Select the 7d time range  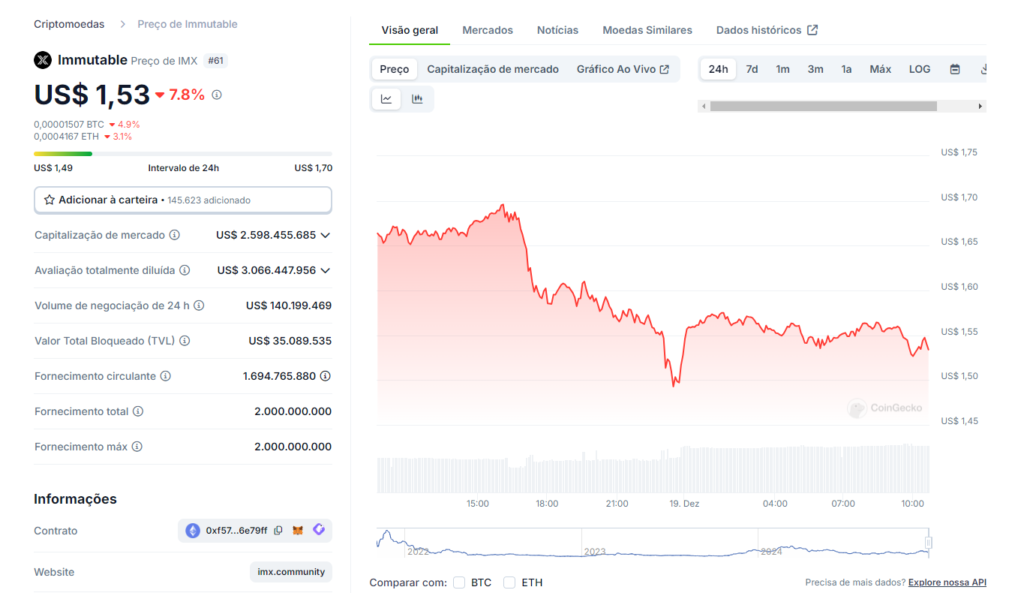pyautogui.click(x=752, y=69)
